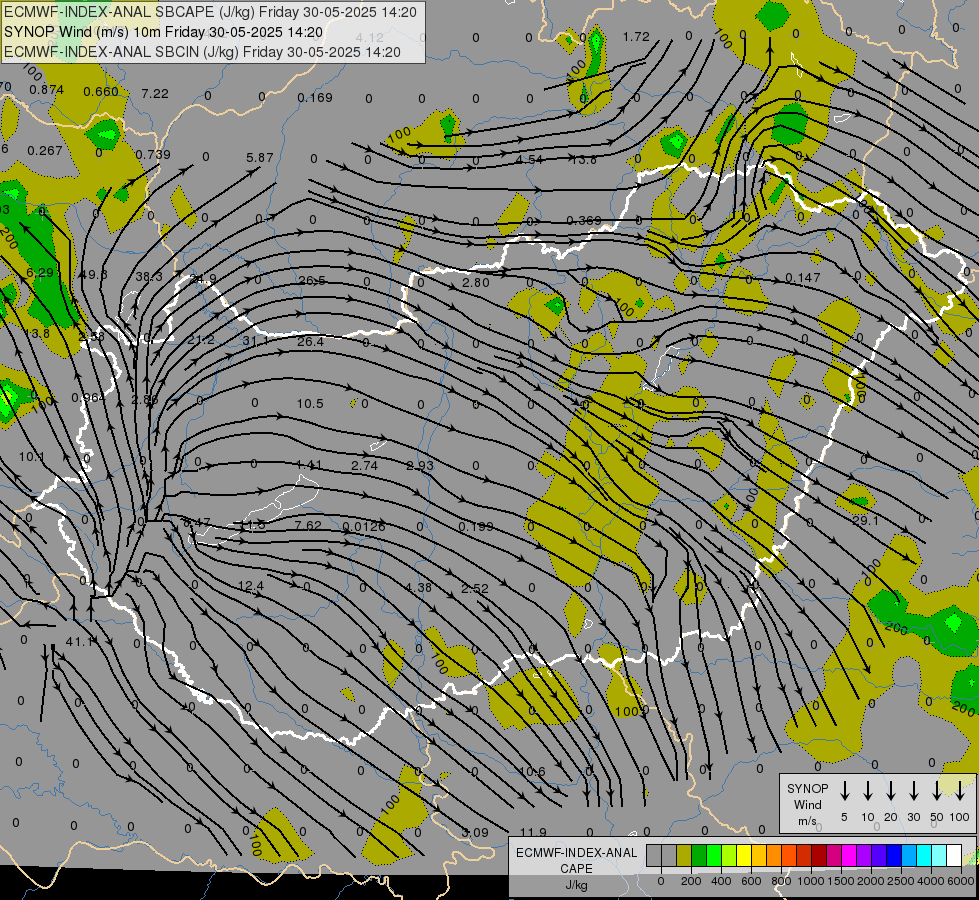Click the map value '41.1'
Screen dimensions: 979x900
(80, 641)
